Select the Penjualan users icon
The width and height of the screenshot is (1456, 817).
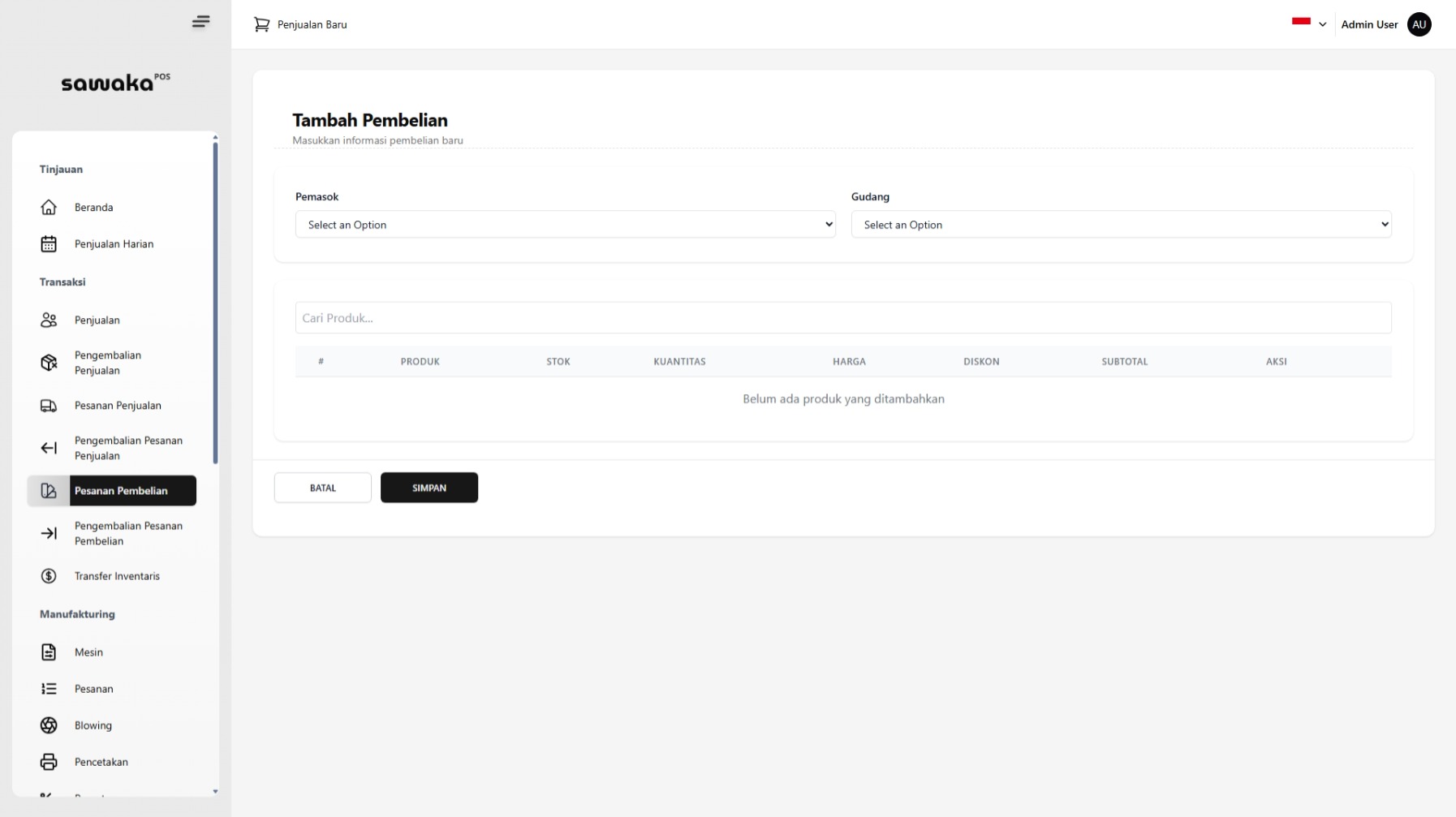tap(49, 320)
